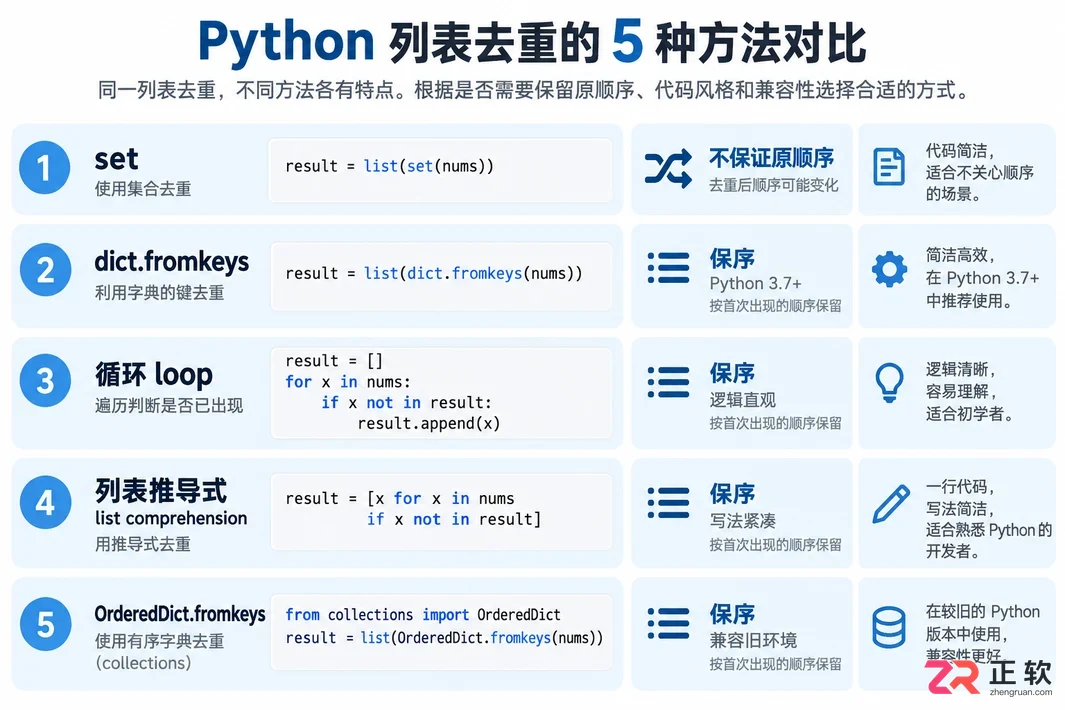Viewport: 1065px width, 710px height.
Task: Click the 'list comprehension' subtitle
Action: [x=171, y=518]
